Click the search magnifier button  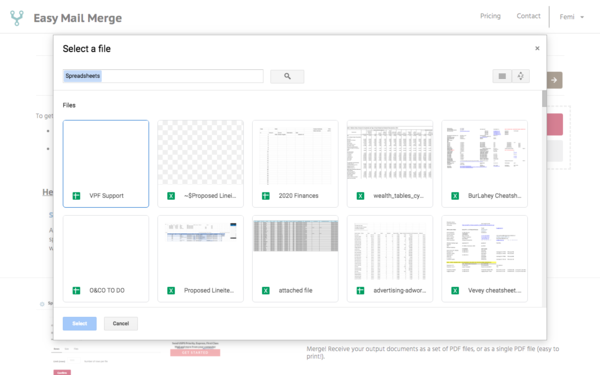(x=287, y=76)
